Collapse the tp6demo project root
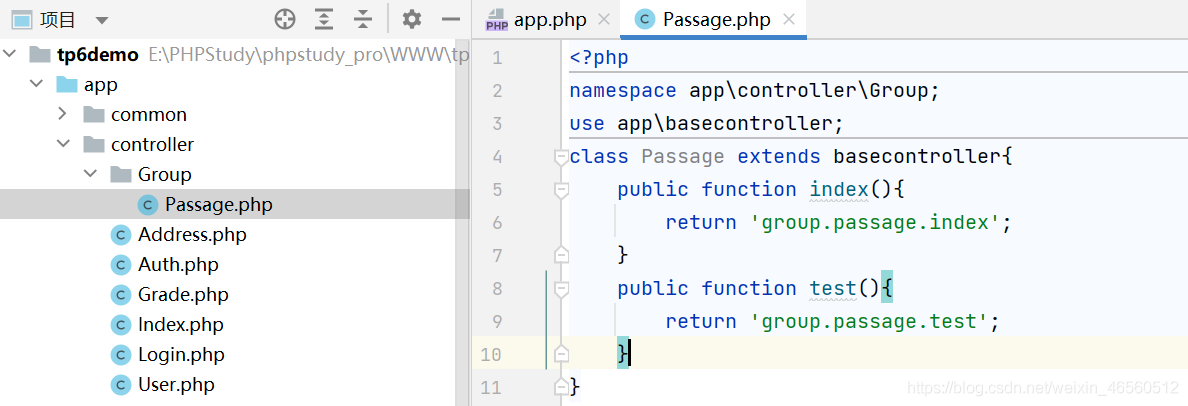 point(10,55)
